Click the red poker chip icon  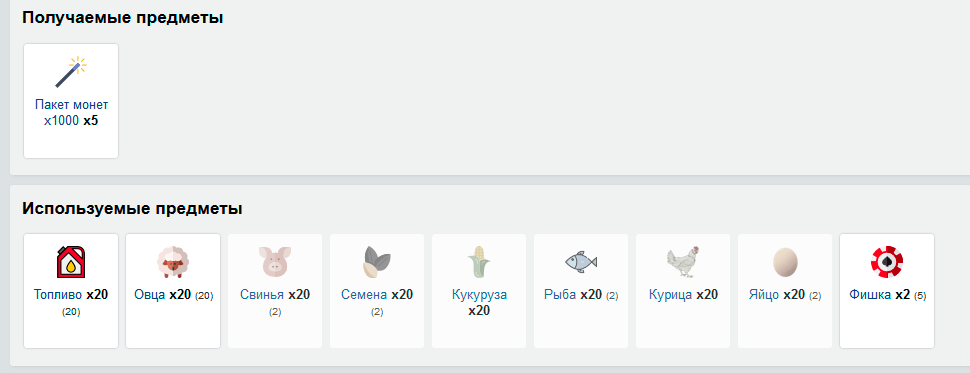click(886, 262)
